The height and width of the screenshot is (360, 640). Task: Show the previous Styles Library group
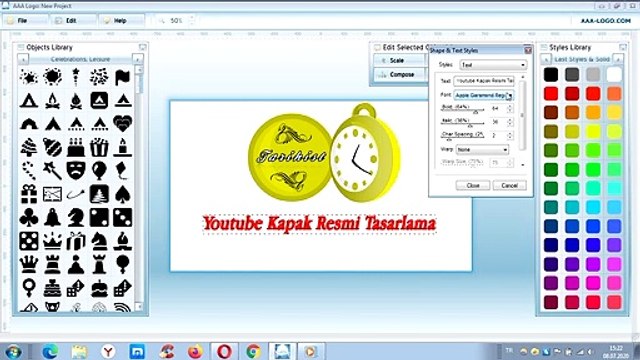[546, 60]
